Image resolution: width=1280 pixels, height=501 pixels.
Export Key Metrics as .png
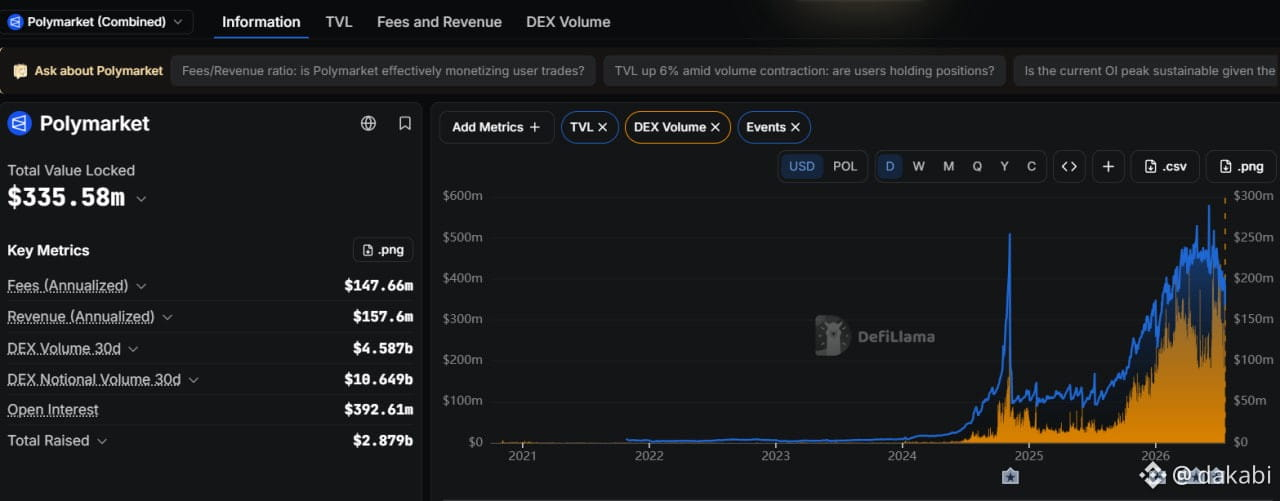click(x=383, y=250)
